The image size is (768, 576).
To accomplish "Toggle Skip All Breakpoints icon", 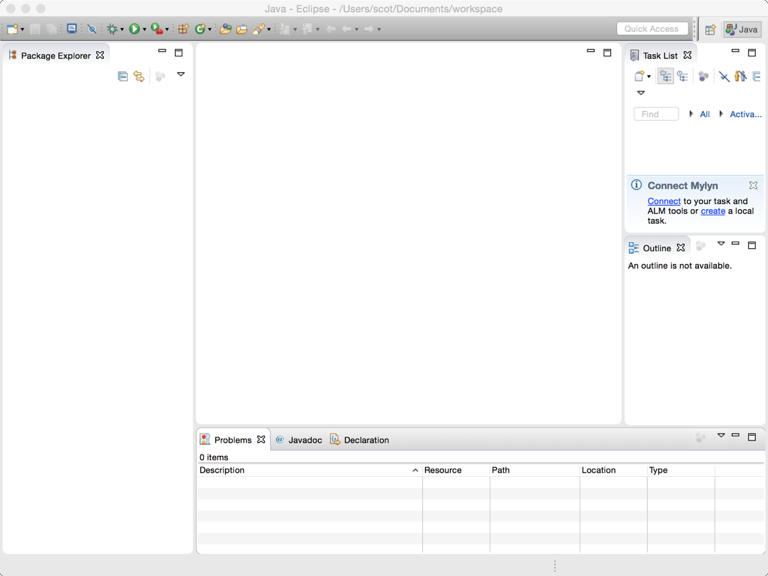I will [92, 29].
